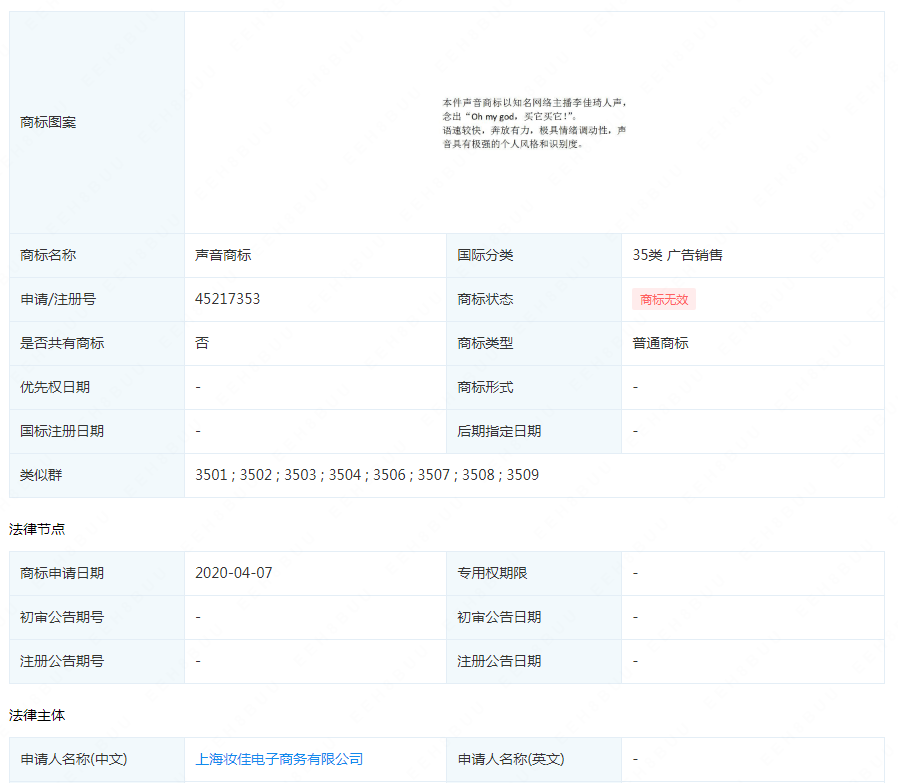Image resolution: width=898 pixels, height=783 pixels.
Task: Click the 商标图案 row label
Action: [x=48, y=122]
